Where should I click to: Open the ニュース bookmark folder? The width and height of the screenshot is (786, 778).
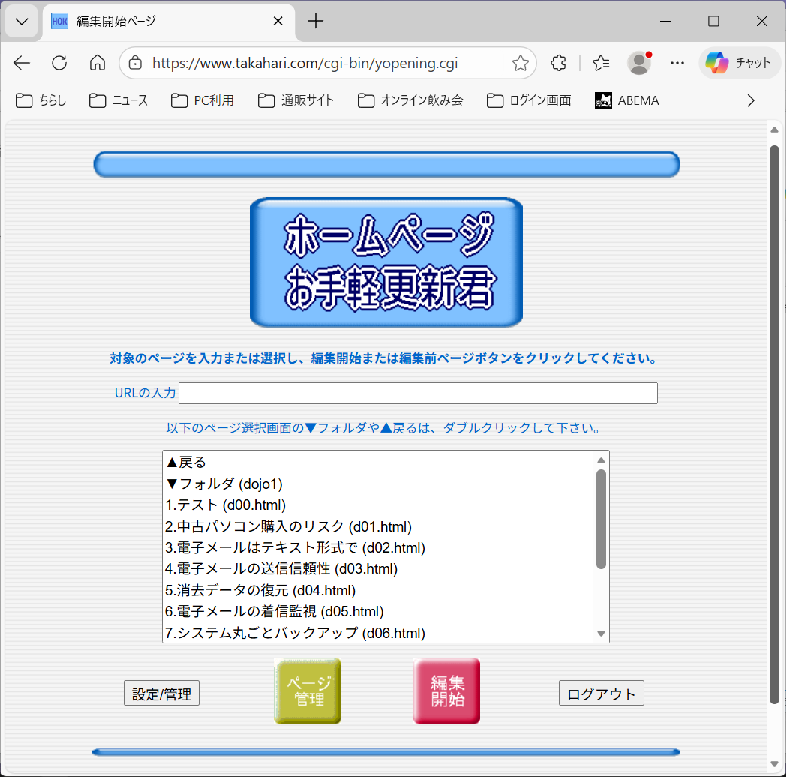(x=119, y=100)
